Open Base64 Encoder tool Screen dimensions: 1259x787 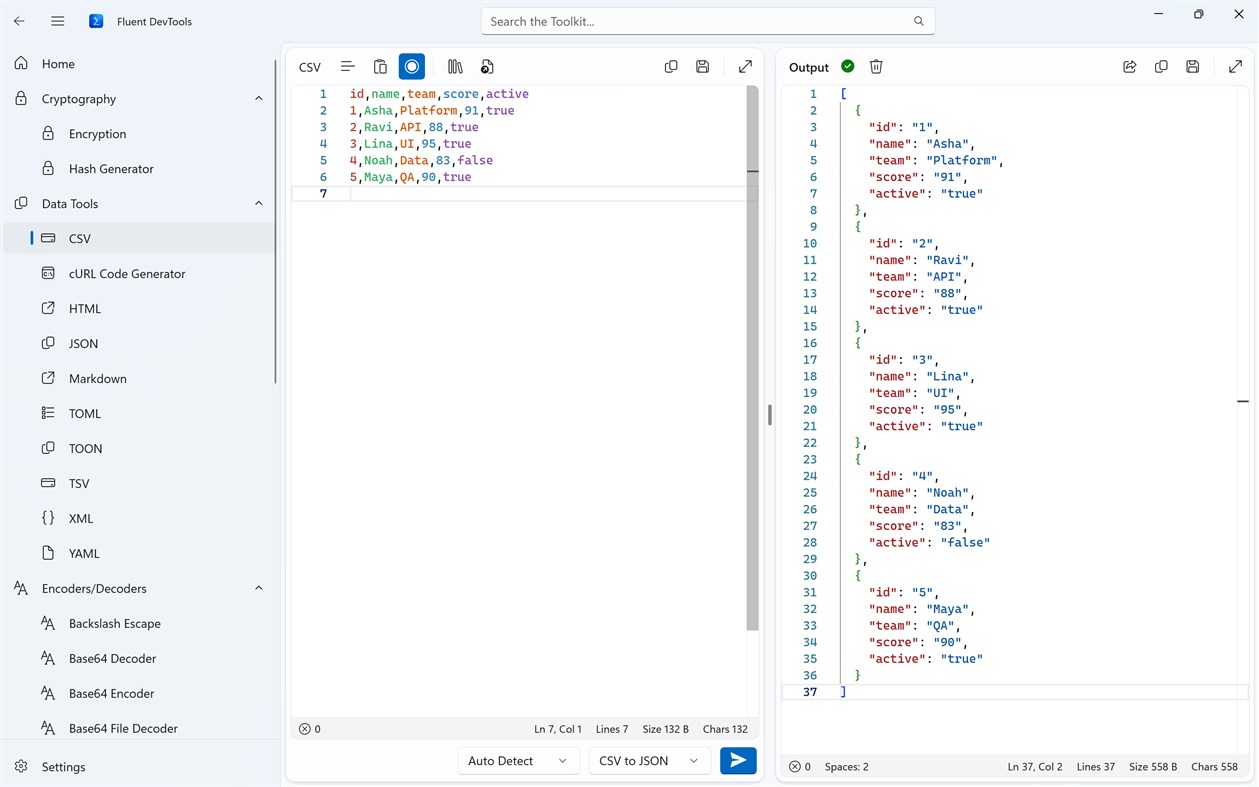point(140,694)
